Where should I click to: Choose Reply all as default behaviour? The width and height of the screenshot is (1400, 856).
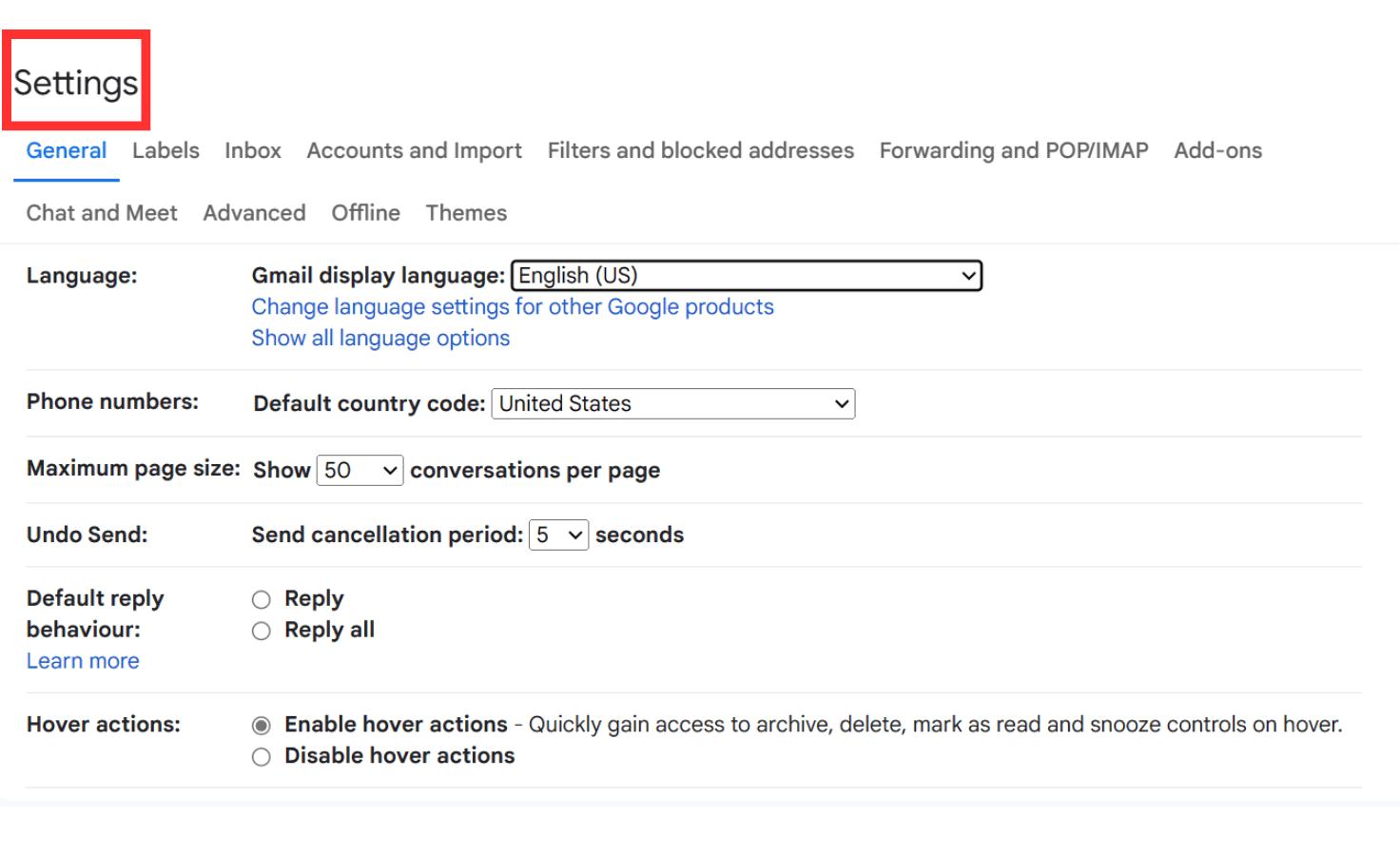pyautogui.click(x=262, y=631)
